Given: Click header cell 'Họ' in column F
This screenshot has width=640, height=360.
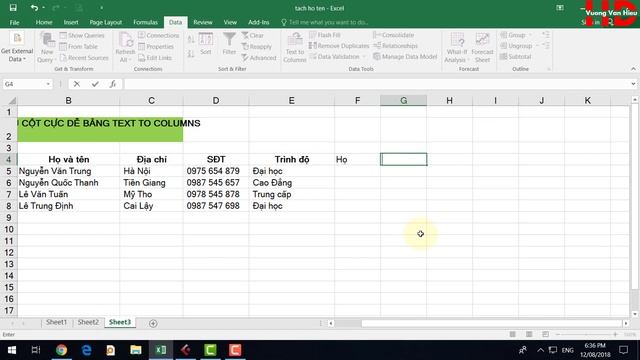Looking at the screenshot, I should pos(357,160).
